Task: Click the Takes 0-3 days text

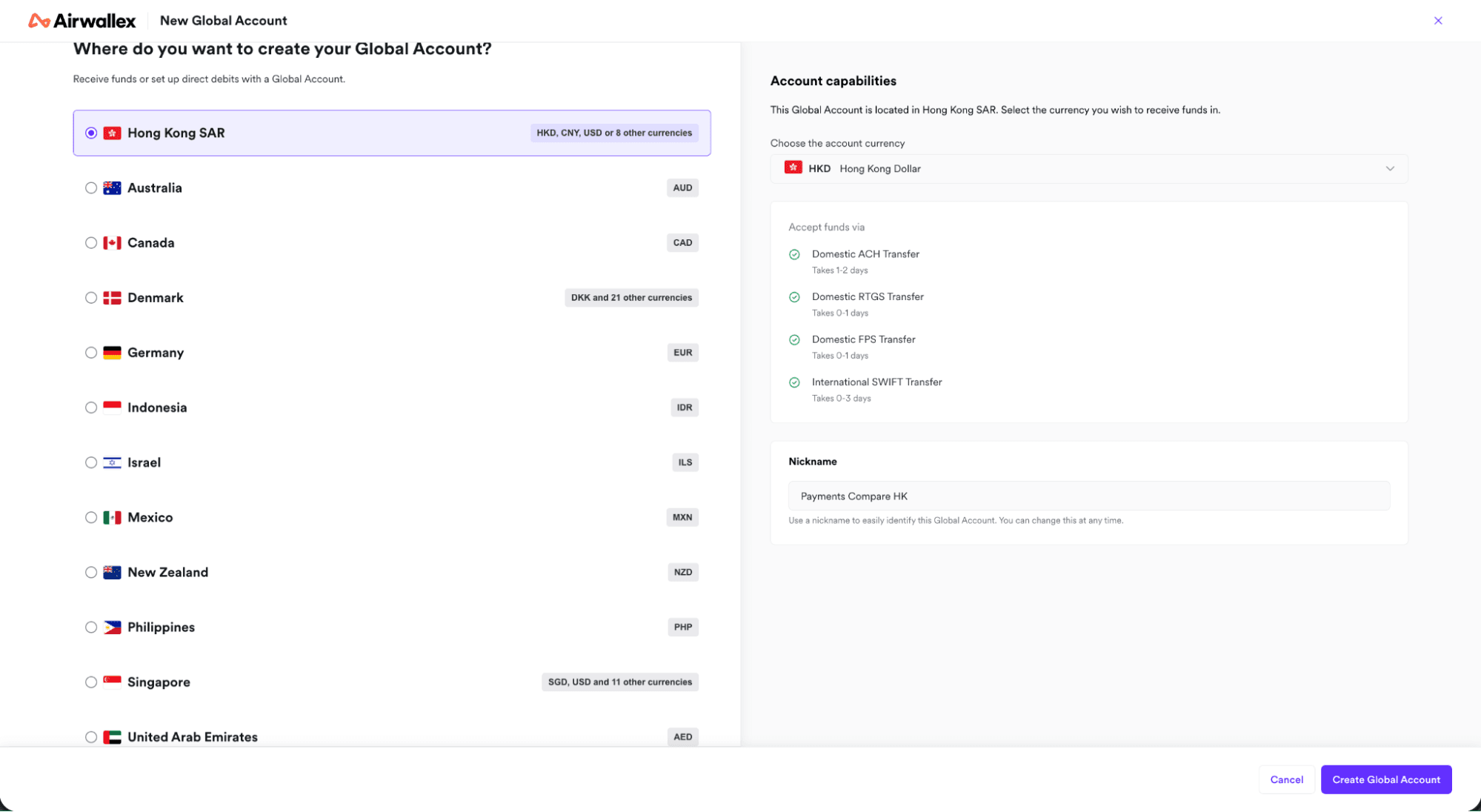Action: [841, 399]
